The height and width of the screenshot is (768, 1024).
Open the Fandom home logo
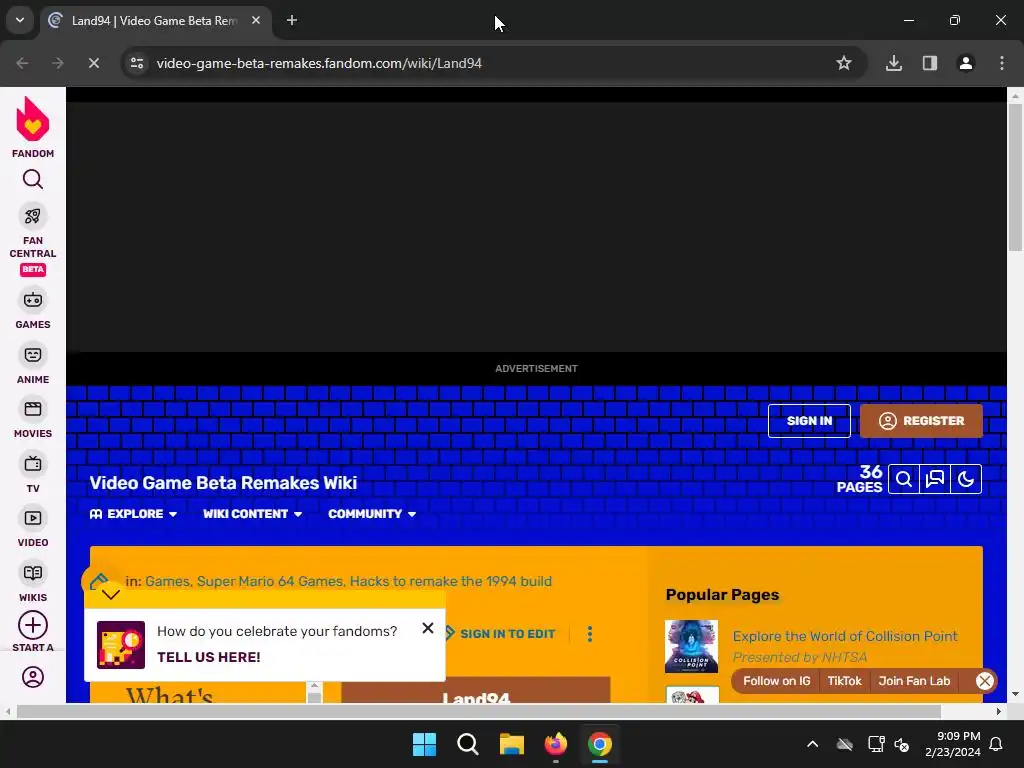[33, 127]
